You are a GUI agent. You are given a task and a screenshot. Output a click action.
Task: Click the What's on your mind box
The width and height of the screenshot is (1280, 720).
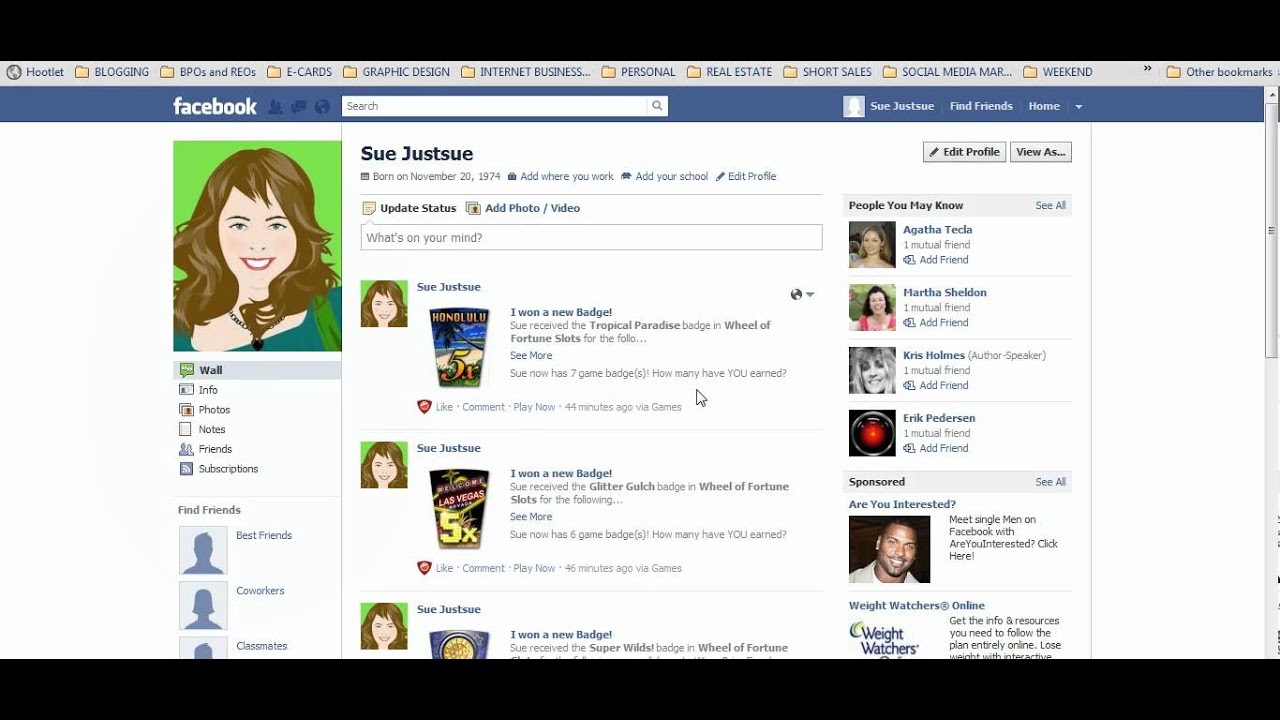591,237
